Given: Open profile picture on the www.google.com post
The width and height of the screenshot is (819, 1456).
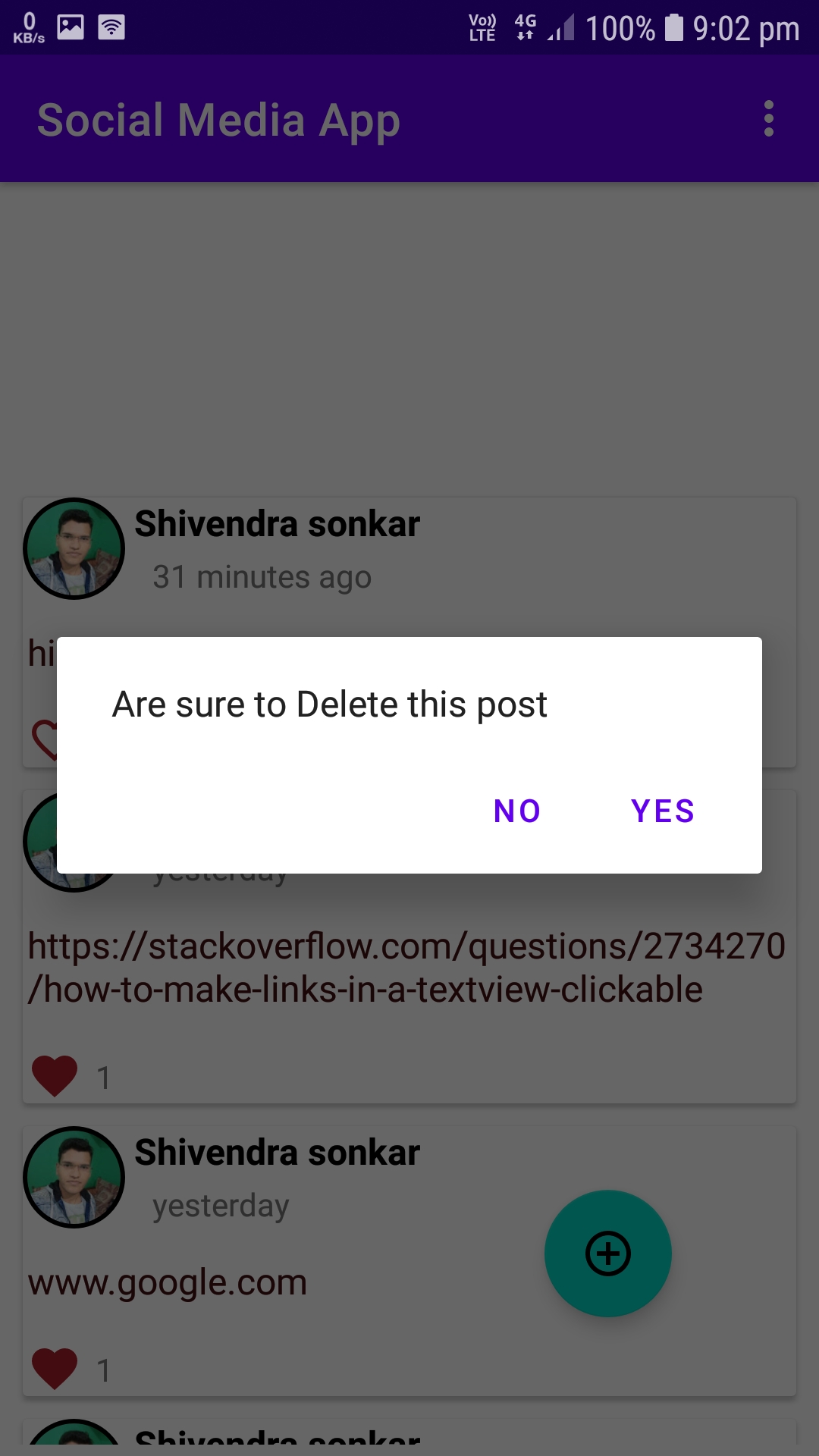Looking at the screenshot, I should (74, 1177).
